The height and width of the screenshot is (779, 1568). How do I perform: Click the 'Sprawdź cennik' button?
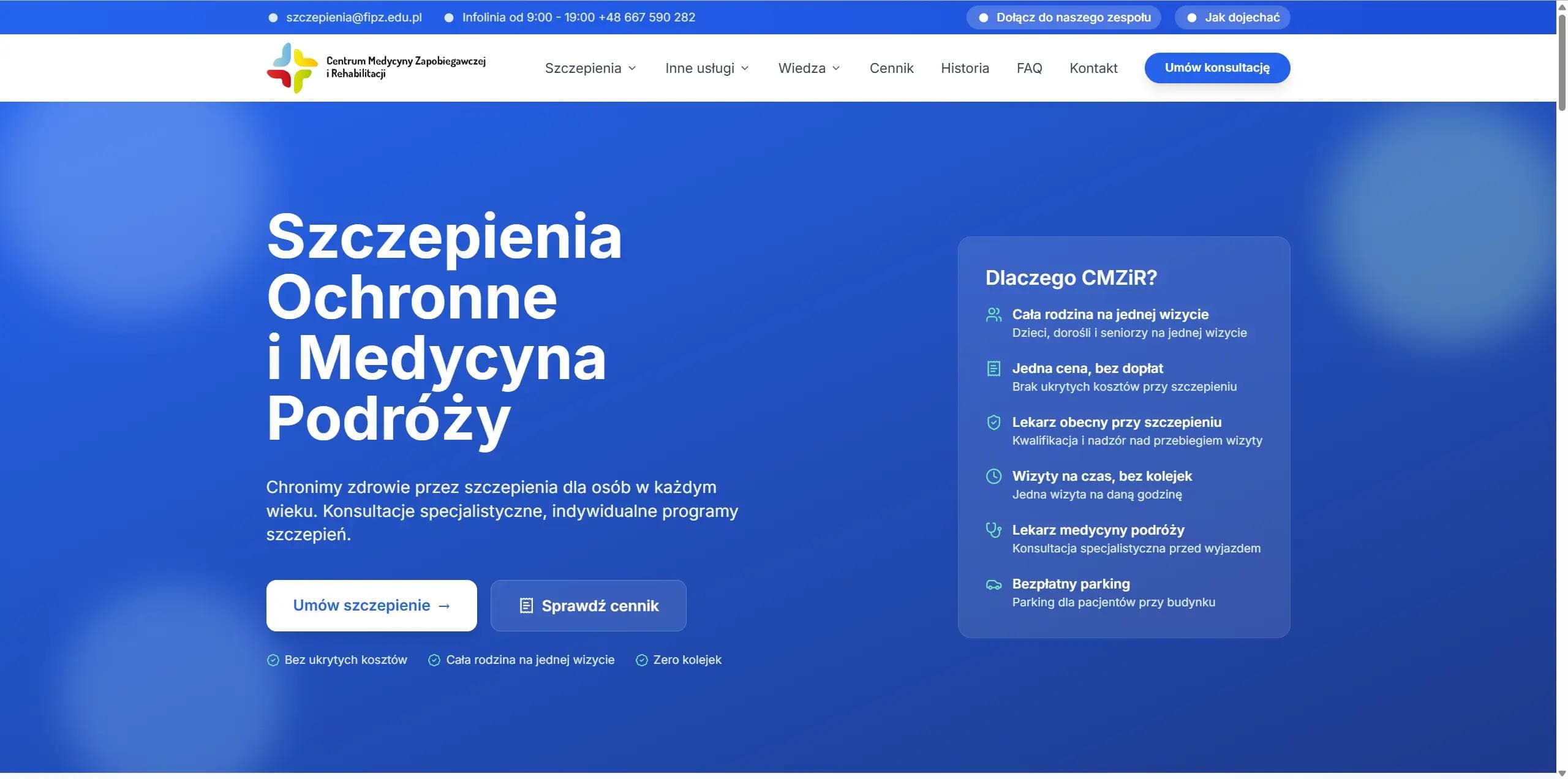[588, 606]
